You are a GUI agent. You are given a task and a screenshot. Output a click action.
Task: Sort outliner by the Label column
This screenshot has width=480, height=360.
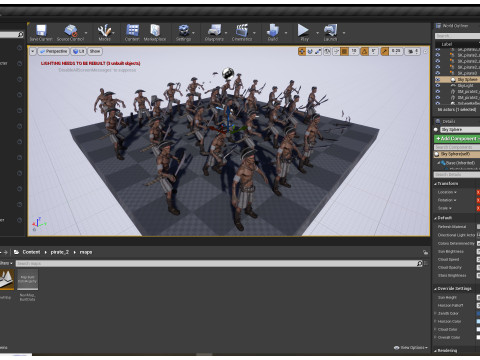[x=447, y=44]
